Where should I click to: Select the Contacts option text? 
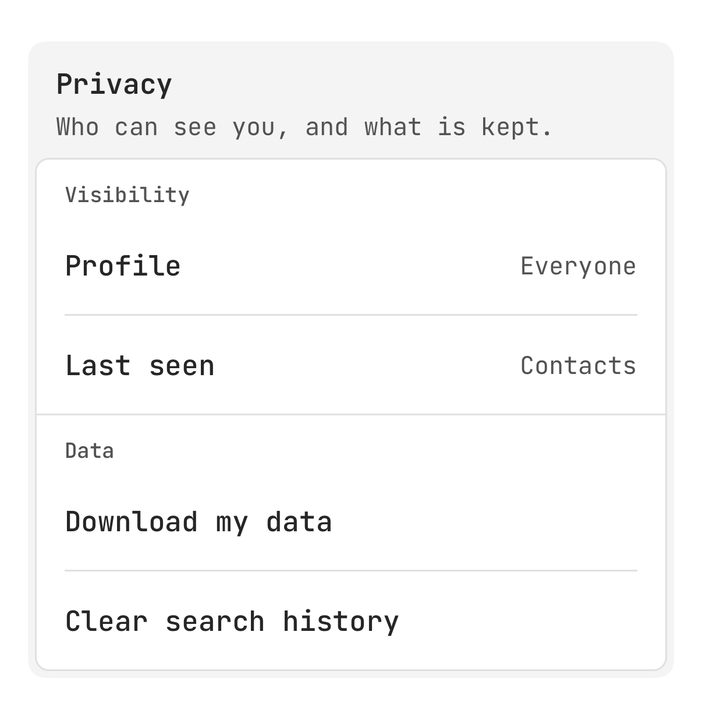(x=578, y=366)
